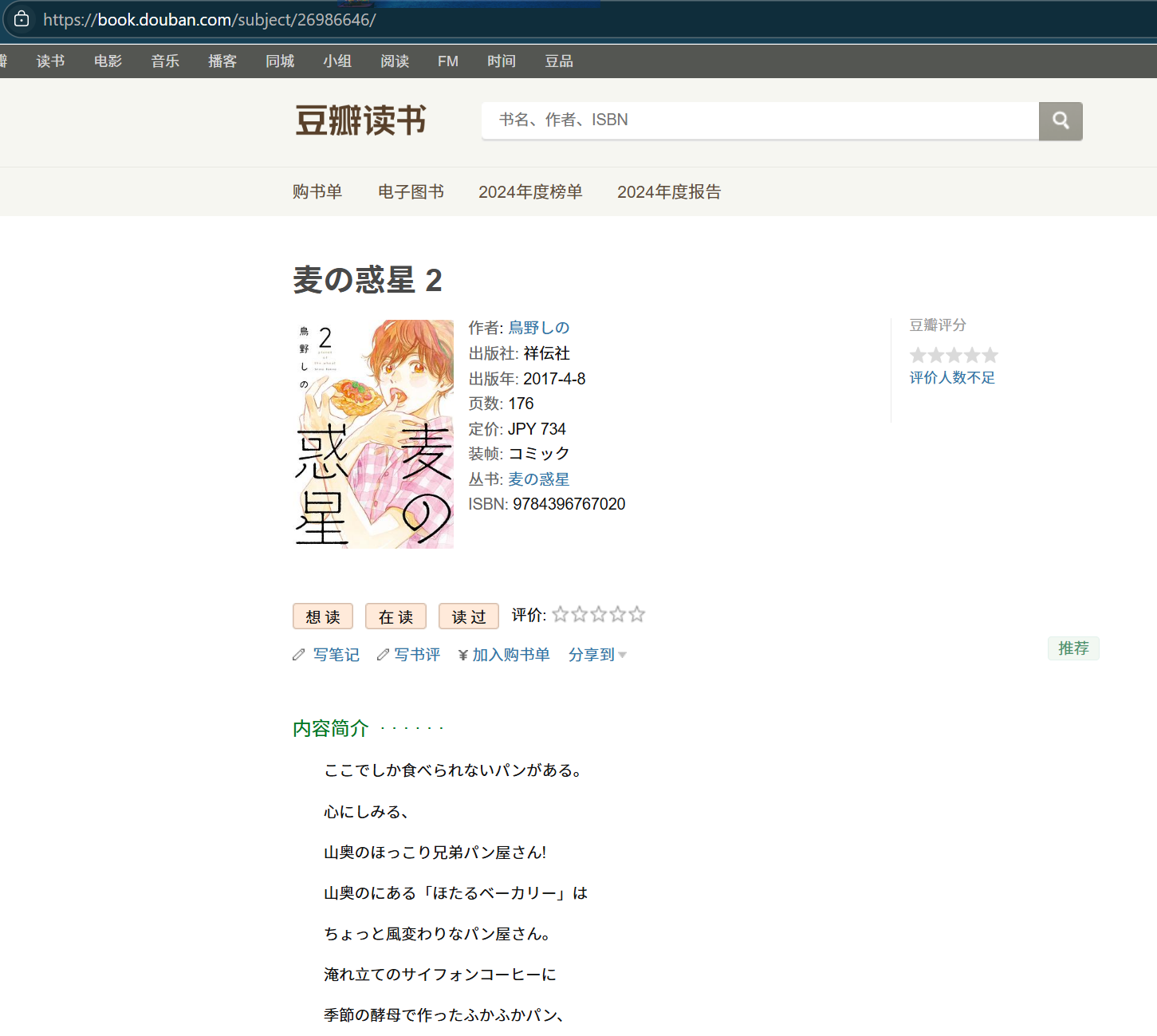
Task: Click the price text JPY 734
Action: (x=537, y=429)
